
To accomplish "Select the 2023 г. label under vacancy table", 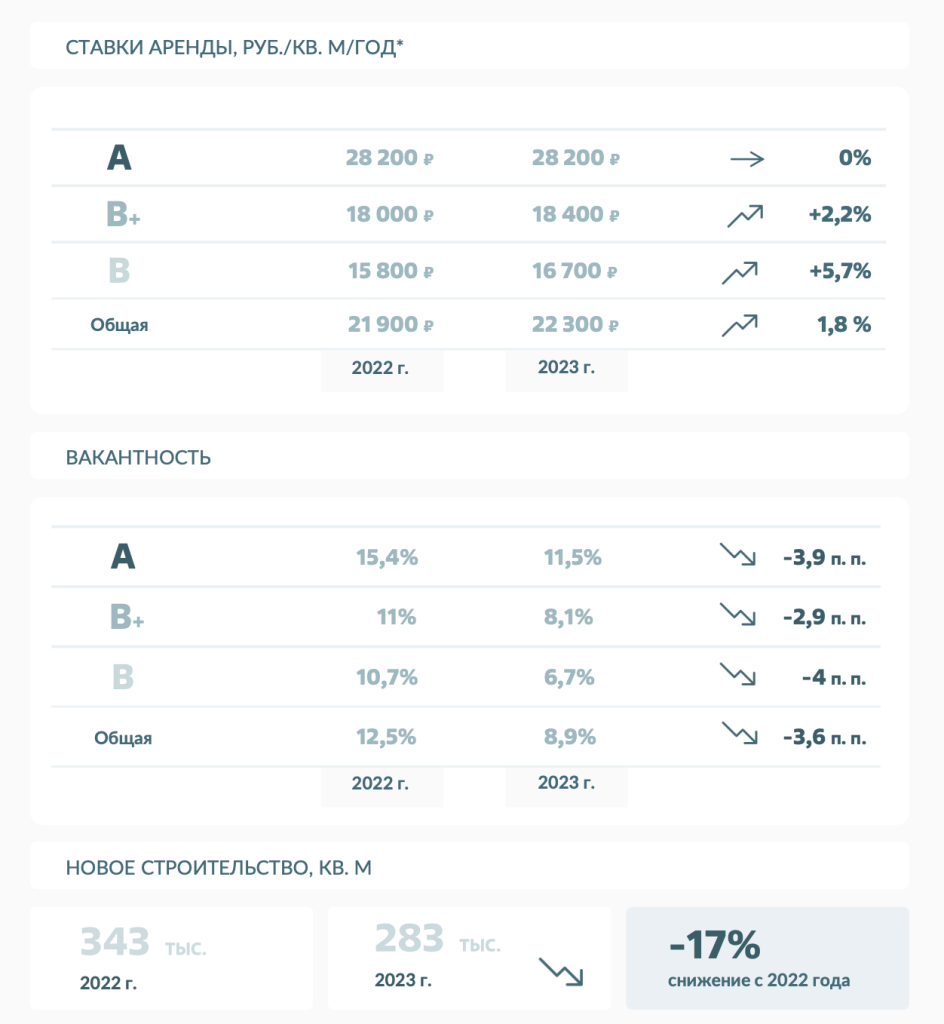I will (566, 782).
